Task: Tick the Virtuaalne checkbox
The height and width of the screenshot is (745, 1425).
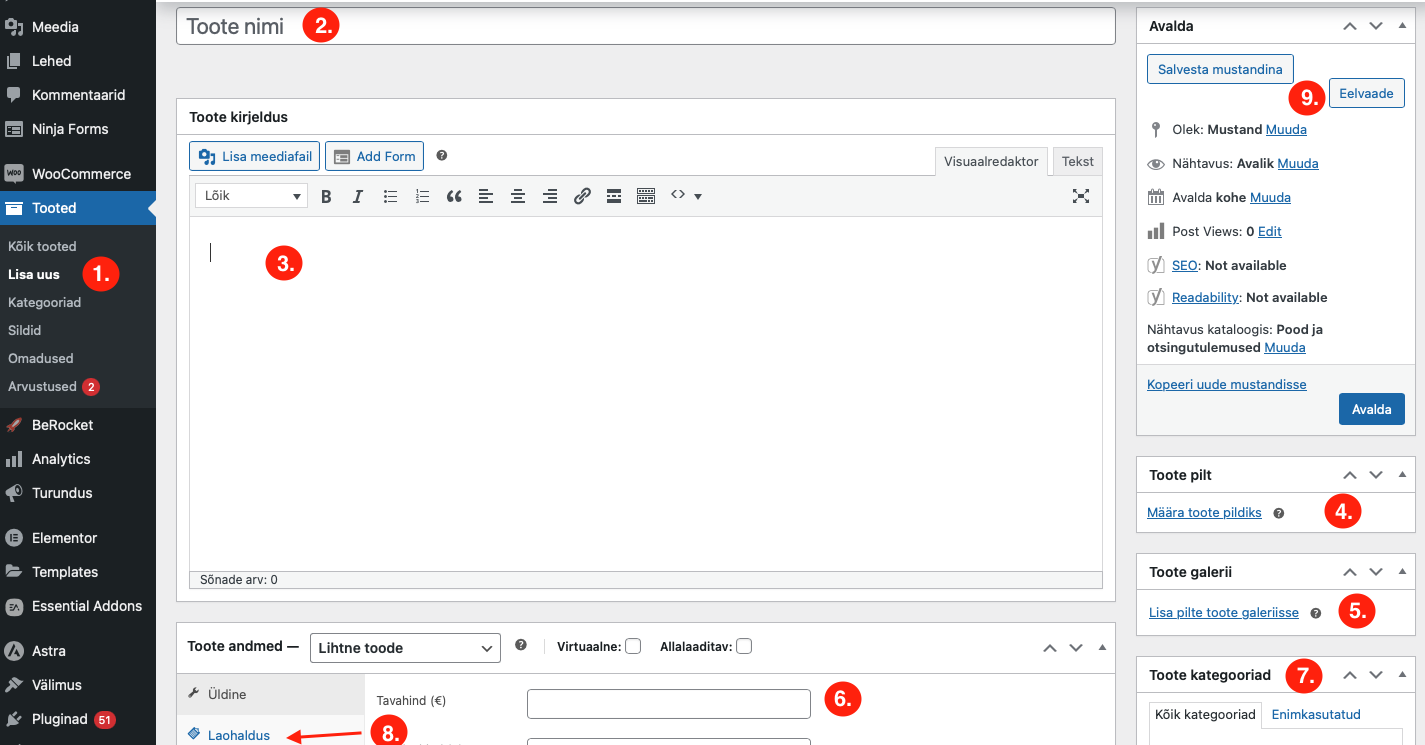Action: (x=633, y=646)
